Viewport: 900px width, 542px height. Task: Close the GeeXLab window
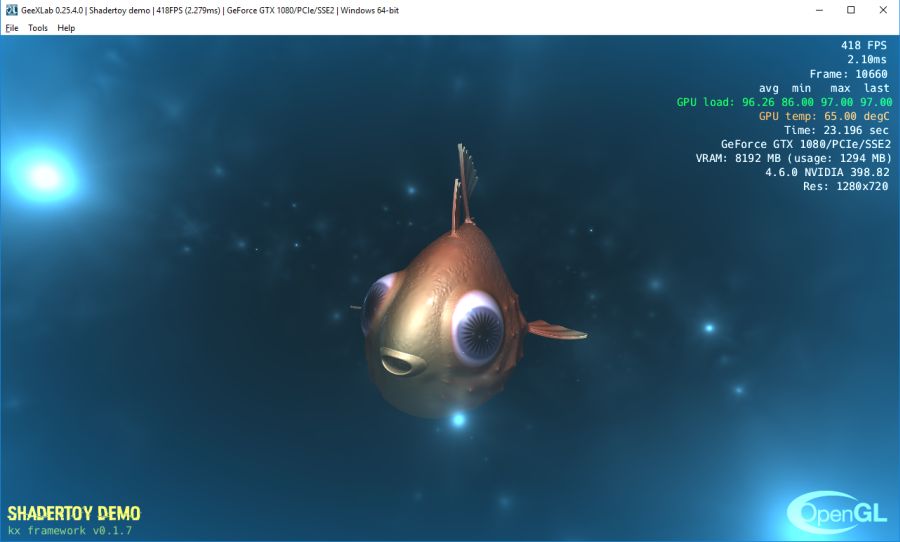(883, 10)
